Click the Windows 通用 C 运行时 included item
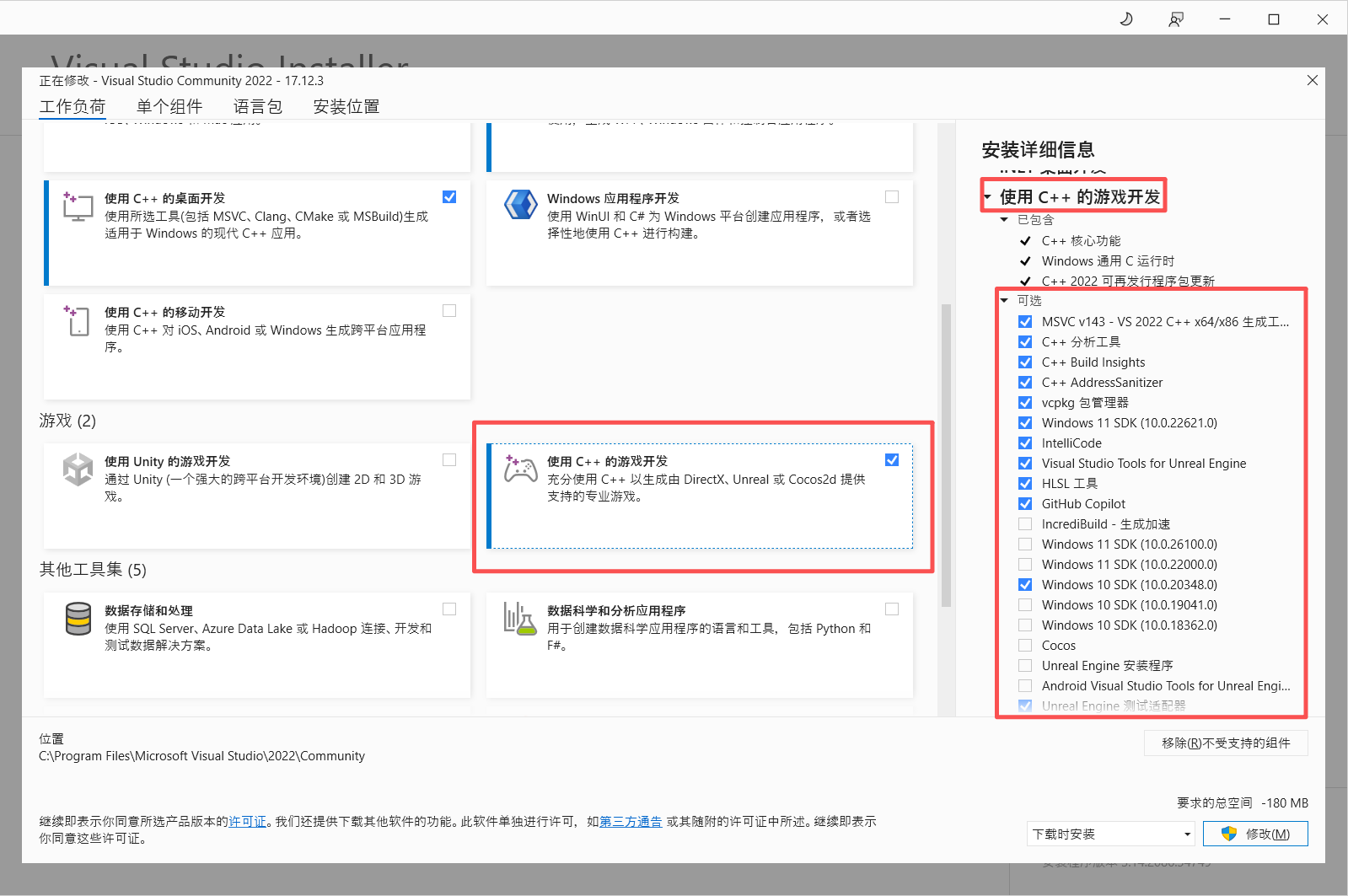 click(x=1108, y=260)
